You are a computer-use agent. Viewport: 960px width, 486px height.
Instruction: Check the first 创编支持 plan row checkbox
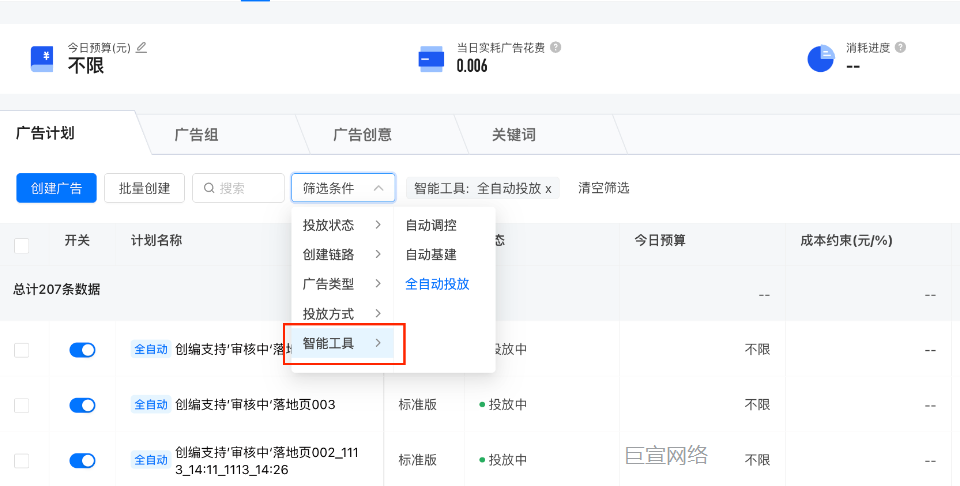[x=21, y=350]
